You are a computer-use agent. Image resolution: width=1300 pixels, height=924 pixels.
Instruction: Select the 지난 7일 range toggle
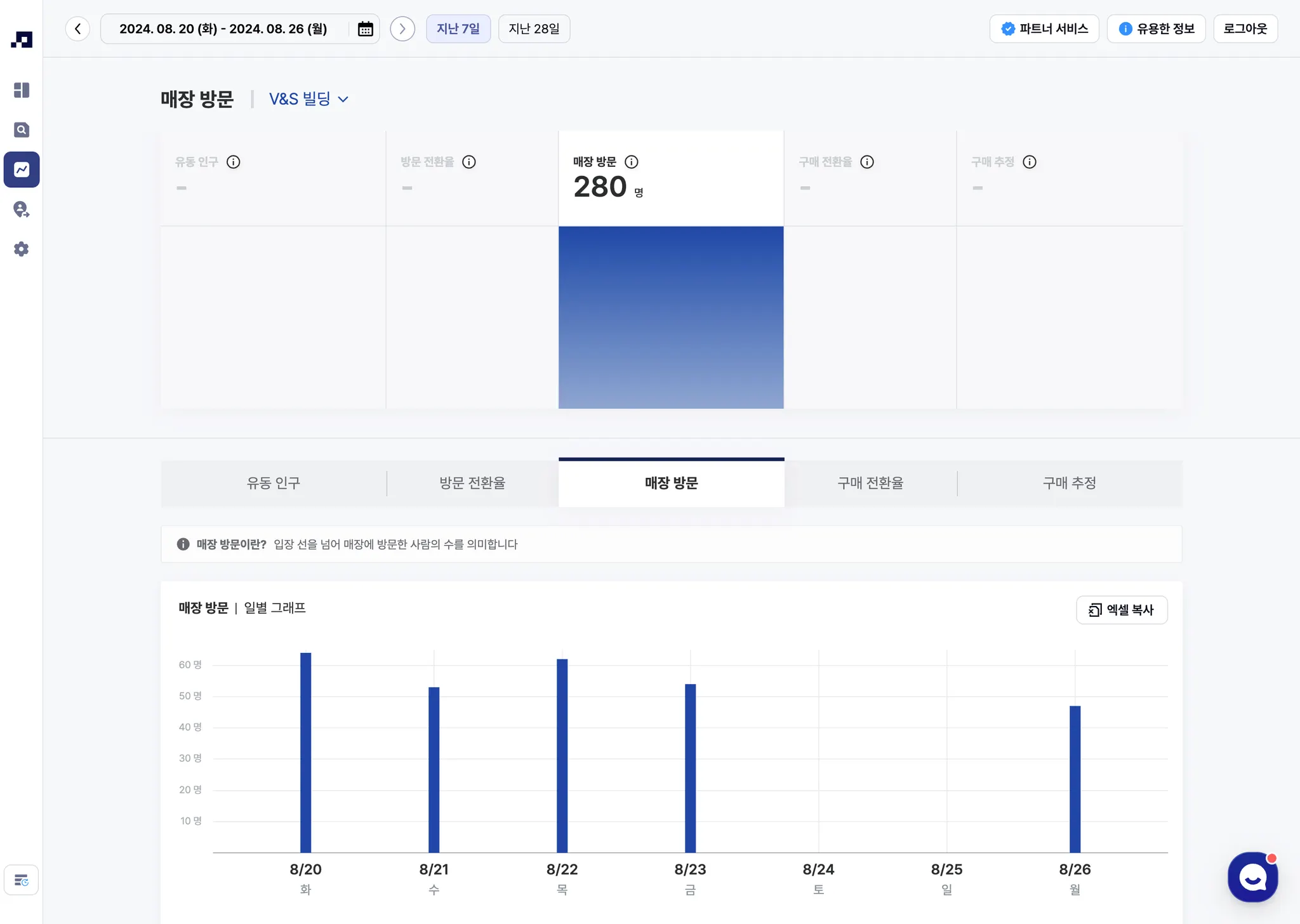pyautogui.click(x=458, y=29)
